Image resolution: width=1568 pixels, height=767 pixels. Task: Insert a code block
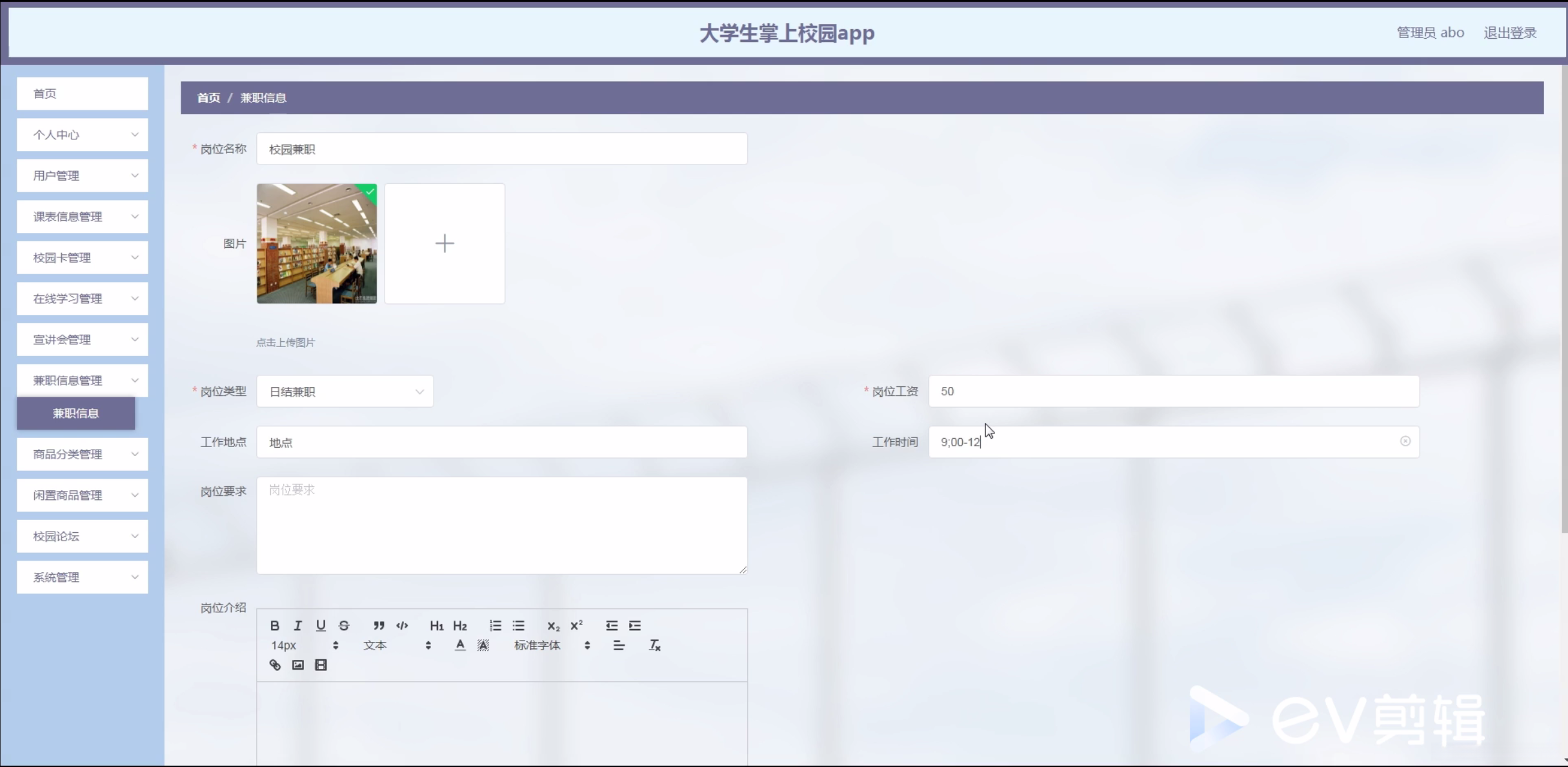[x=402, y=625]
